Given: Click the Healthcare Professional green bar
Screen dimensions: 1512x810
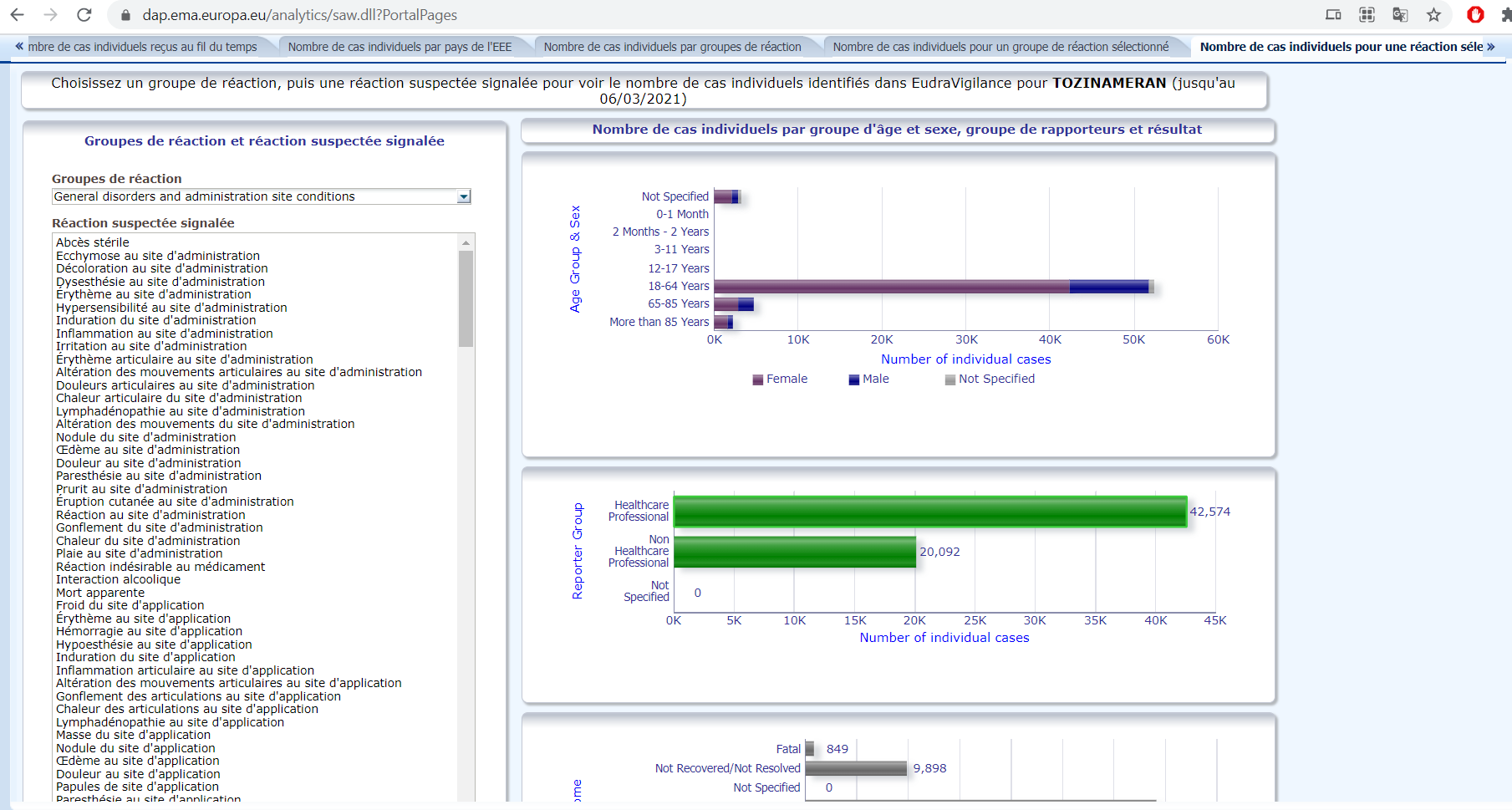Looking at the screenshot, I should pyautogui.click(x=929, y=512).
